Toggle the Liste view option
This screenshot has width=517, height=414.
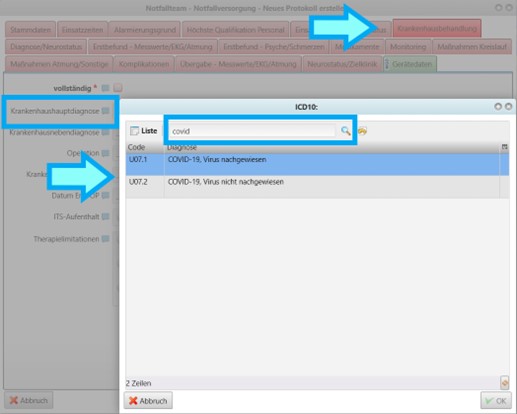tap(144, 131)
